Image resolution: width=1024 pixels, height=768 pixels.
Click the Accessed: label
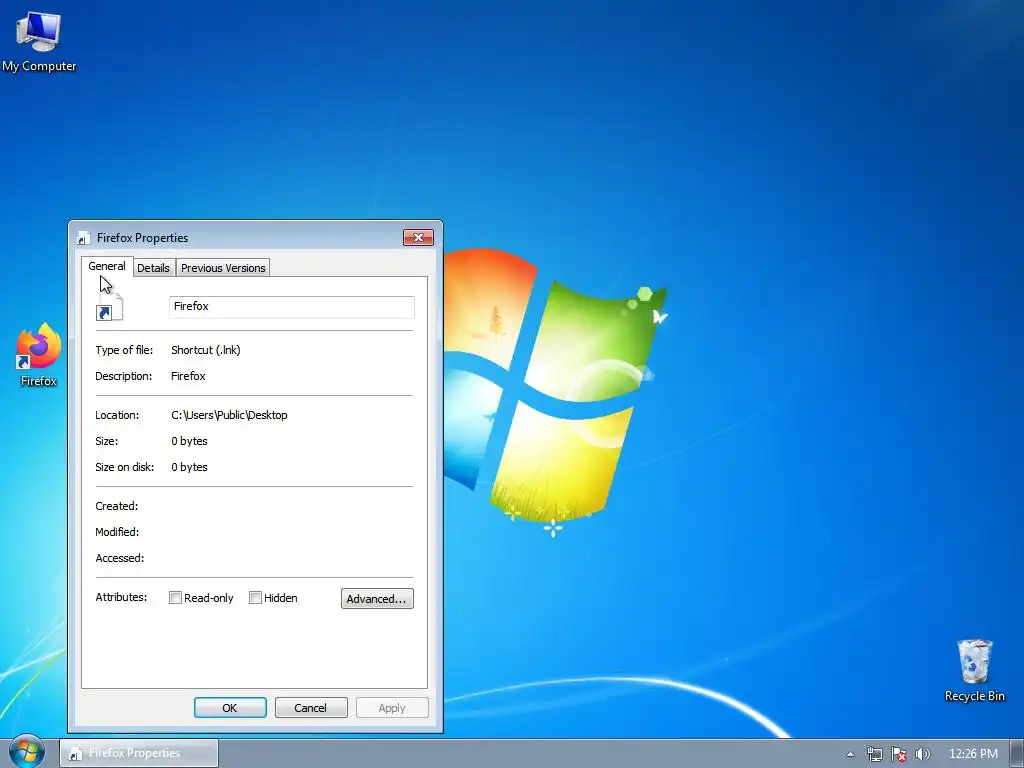pos(120,558)
